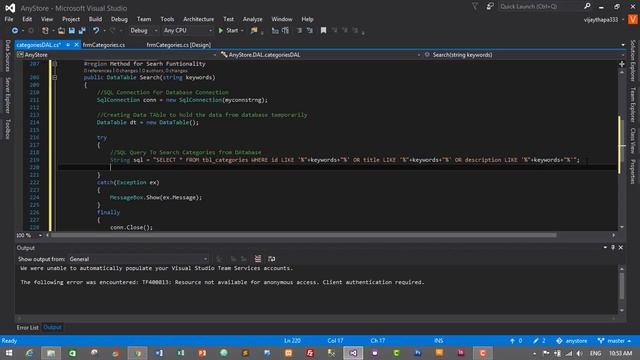Image resolution: width=640 pixels, height=360 pixels.
Task: Open the Team menu
Action: tap(144, 19)
